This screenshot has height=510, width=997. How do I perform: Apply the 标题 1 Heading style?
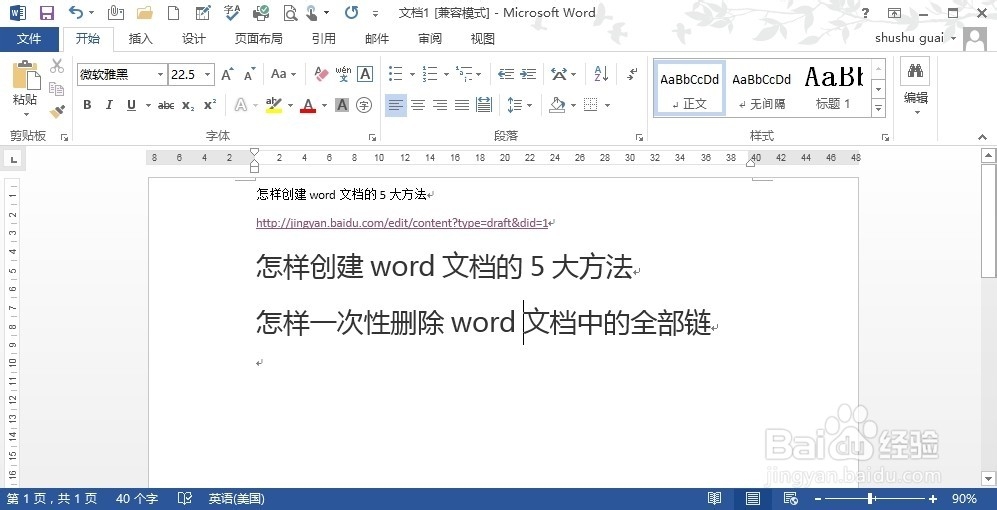(x=834, y=89)
